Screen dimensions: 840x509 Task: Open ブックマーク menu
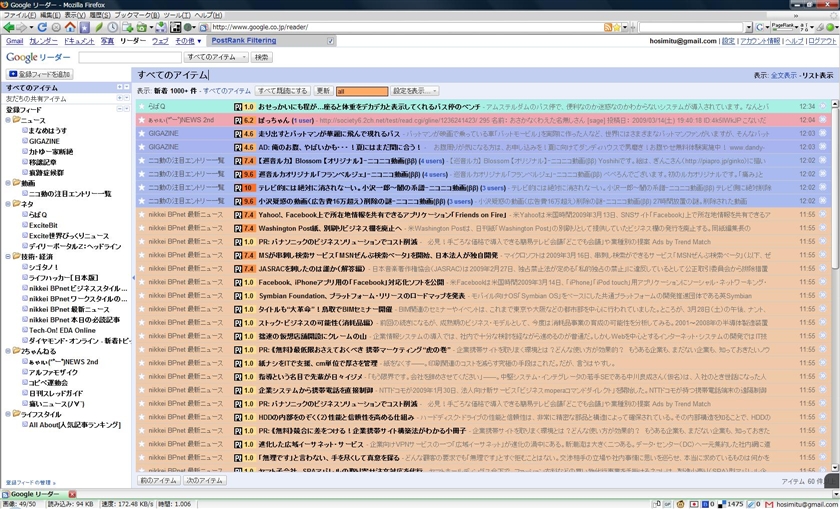click(x=137, y=15)
